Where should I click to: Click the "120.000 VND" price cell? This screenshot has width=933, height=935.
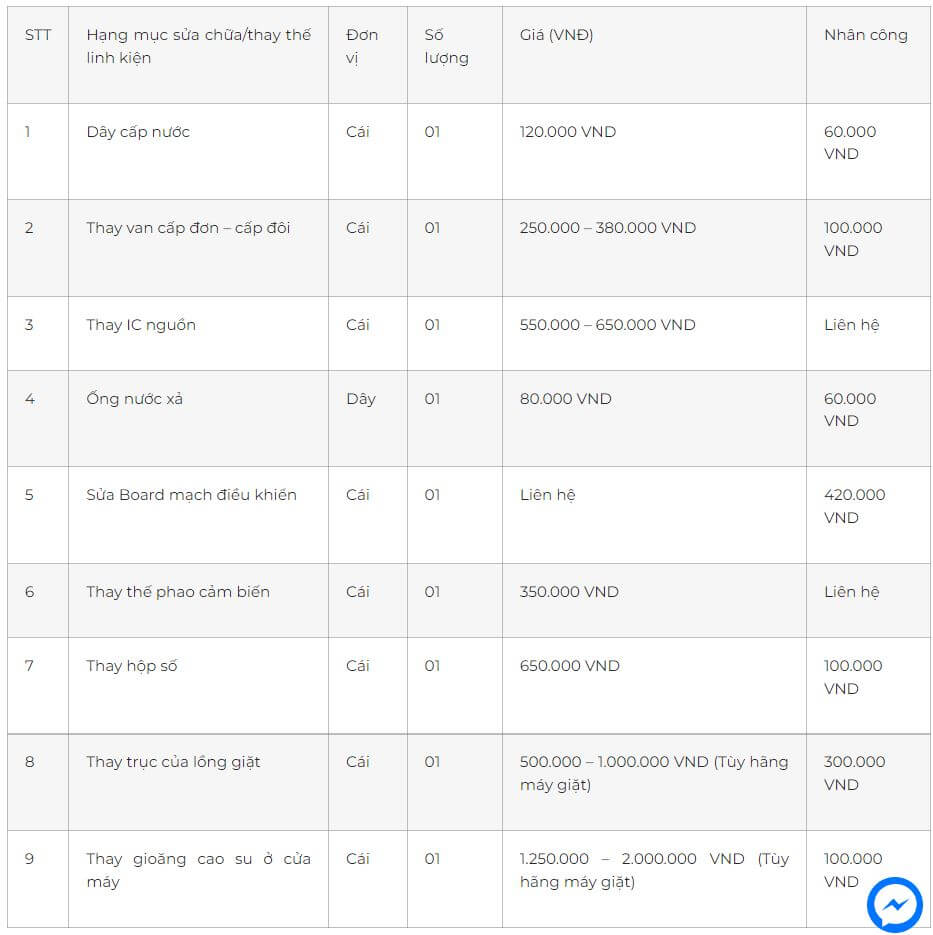pyautogui.click(x=568, y=132)
